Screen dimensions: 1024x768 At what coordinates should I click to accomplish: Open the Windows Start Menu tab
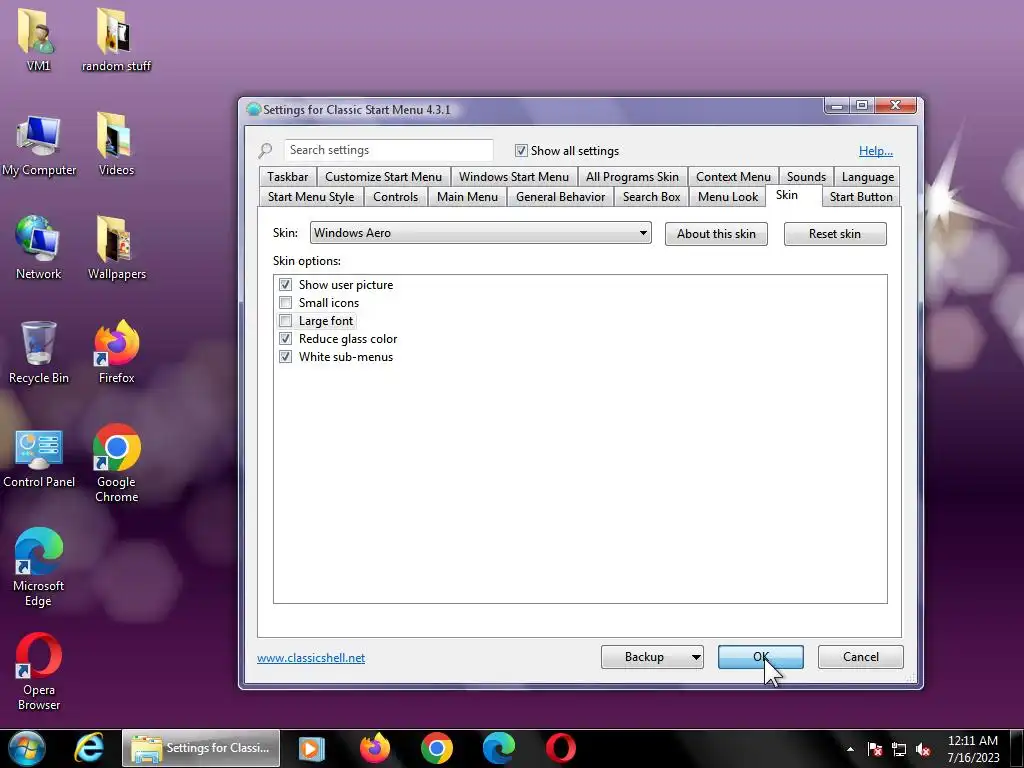[x=513, y=177]
